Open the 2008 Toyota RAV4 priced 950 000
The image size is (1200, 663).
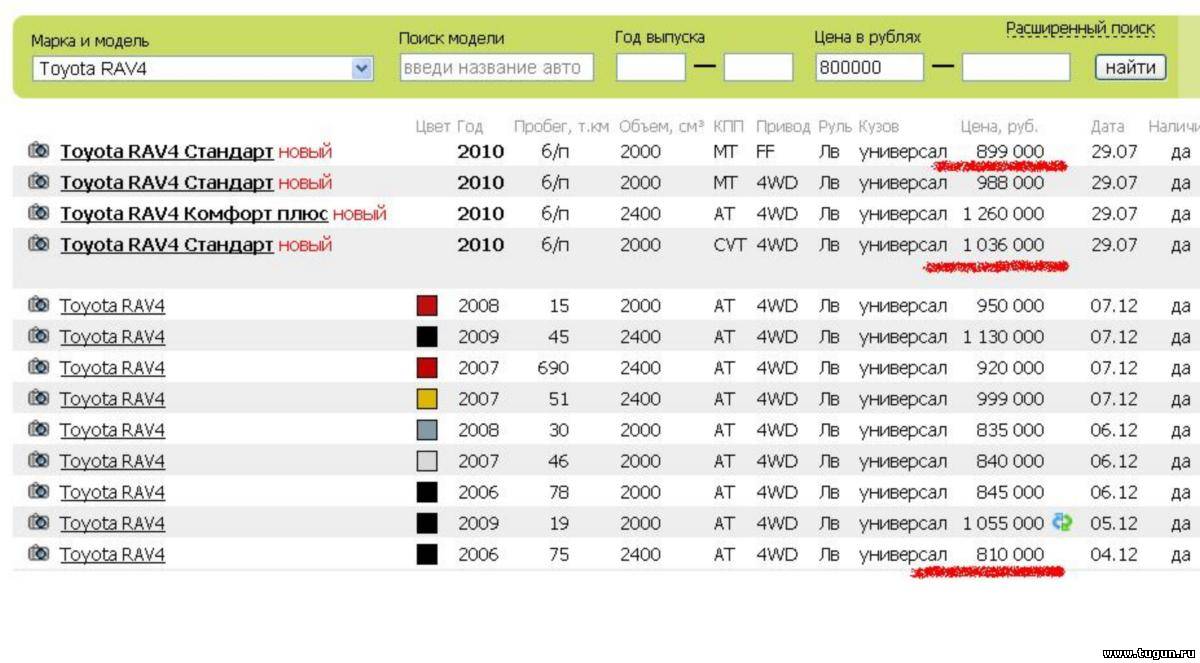112,306
